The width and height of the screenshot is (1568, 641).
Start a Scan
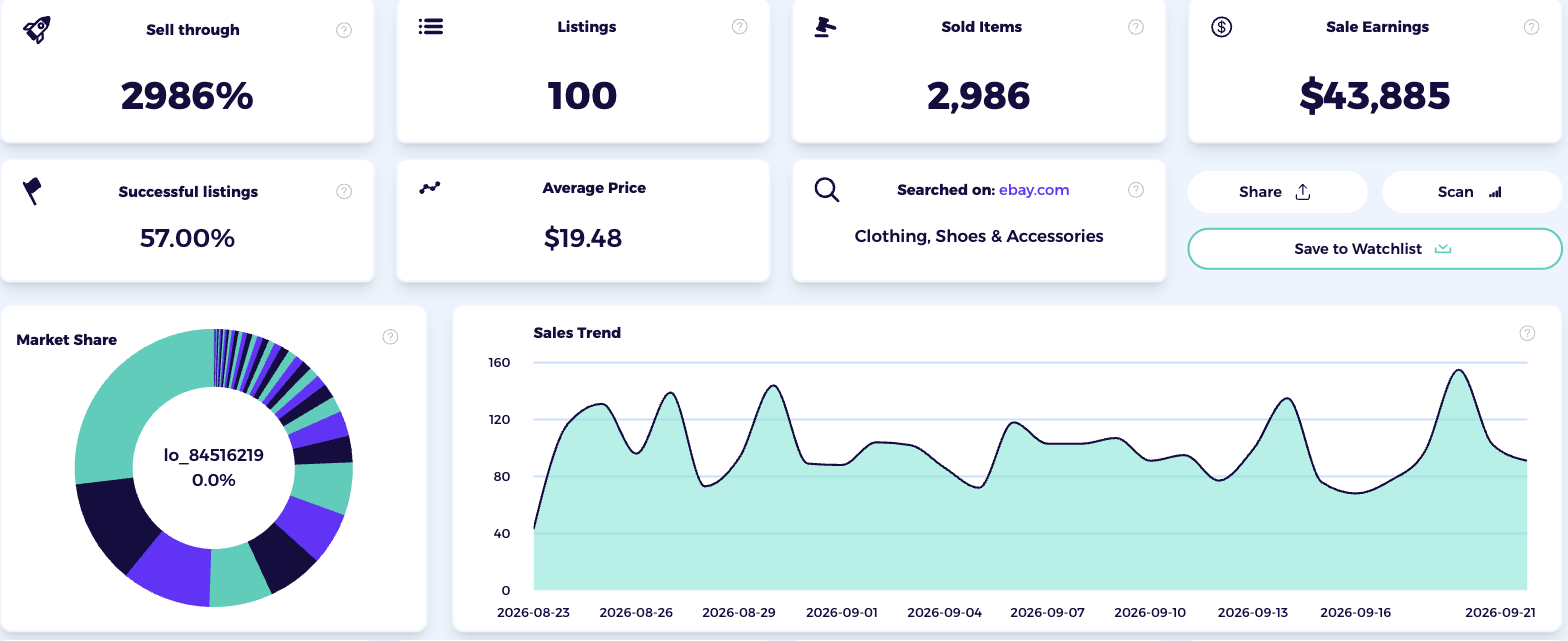[1472, 192]
